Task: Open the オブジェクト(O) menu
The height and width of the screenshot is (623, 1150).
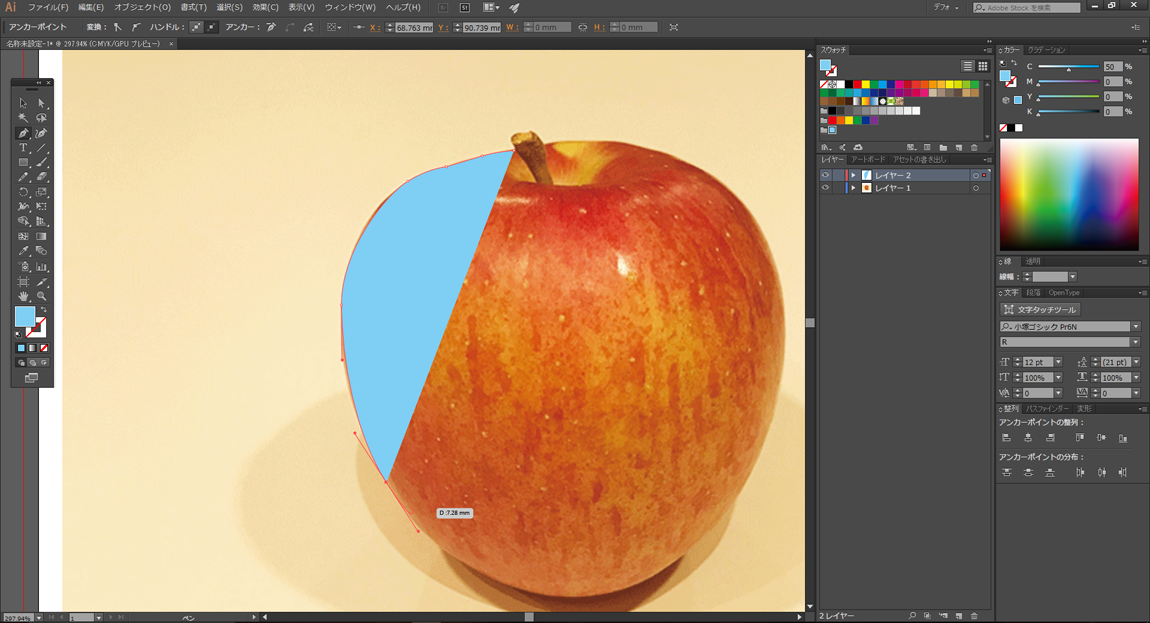Action: tap(142, 7)
